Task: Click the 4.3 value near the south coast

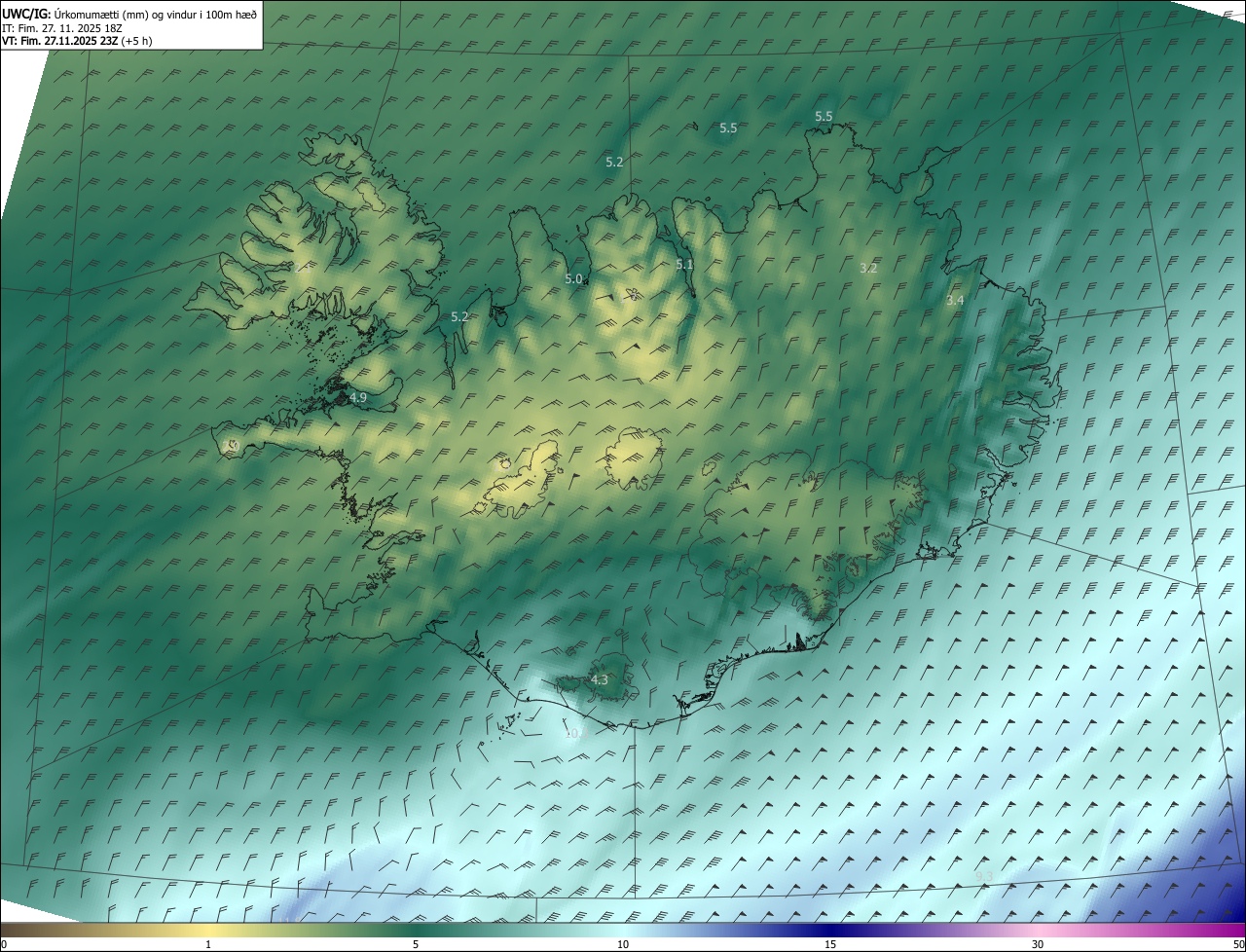Action: pyautogui.click(x=599, y=680)
